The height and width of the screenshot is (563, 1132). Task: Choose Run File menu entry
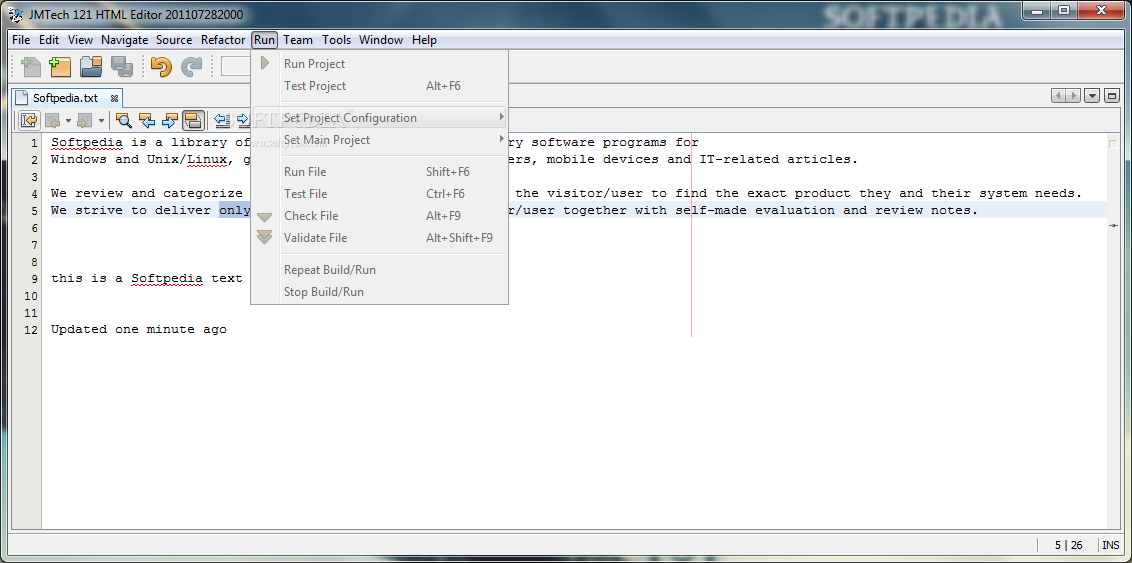coord(380,172)
